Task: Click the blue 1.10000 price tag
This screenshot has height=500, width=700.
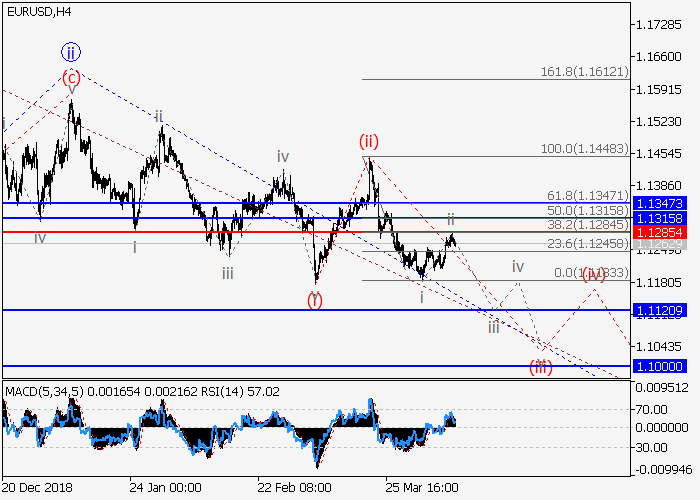Action: click(x=658, y=367)
